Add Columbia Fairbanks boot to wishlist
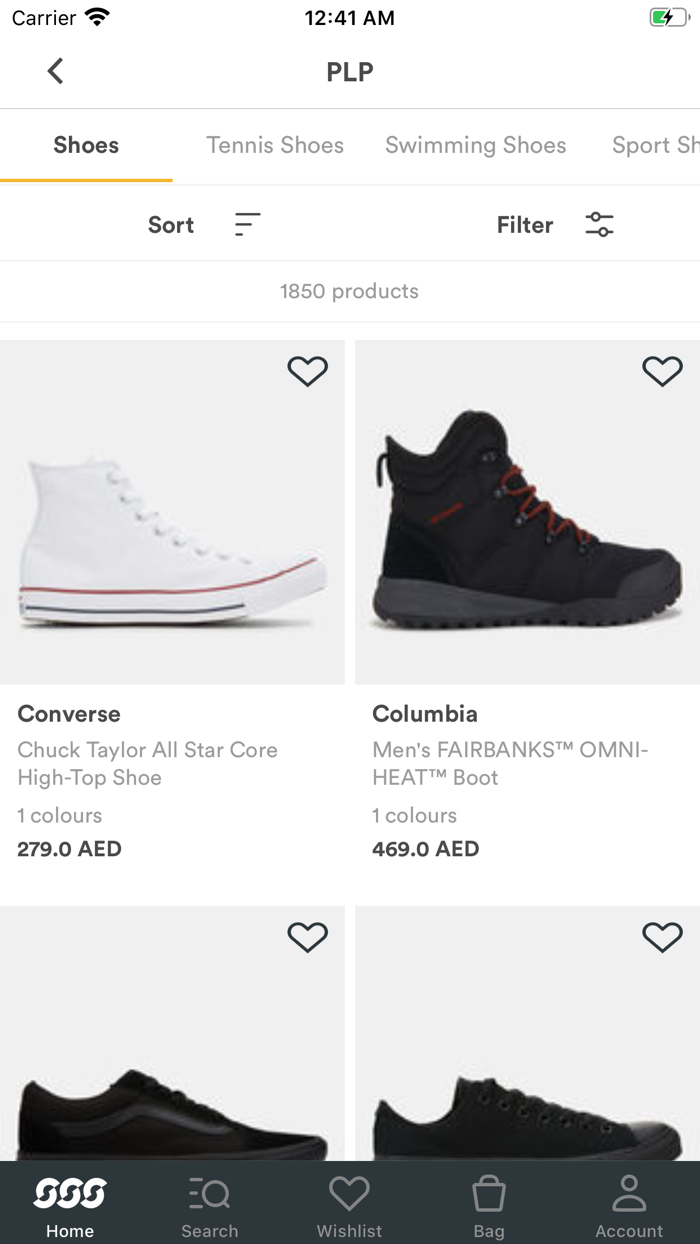Screen dimensions: 700x1244 click(x=662, y=371)
